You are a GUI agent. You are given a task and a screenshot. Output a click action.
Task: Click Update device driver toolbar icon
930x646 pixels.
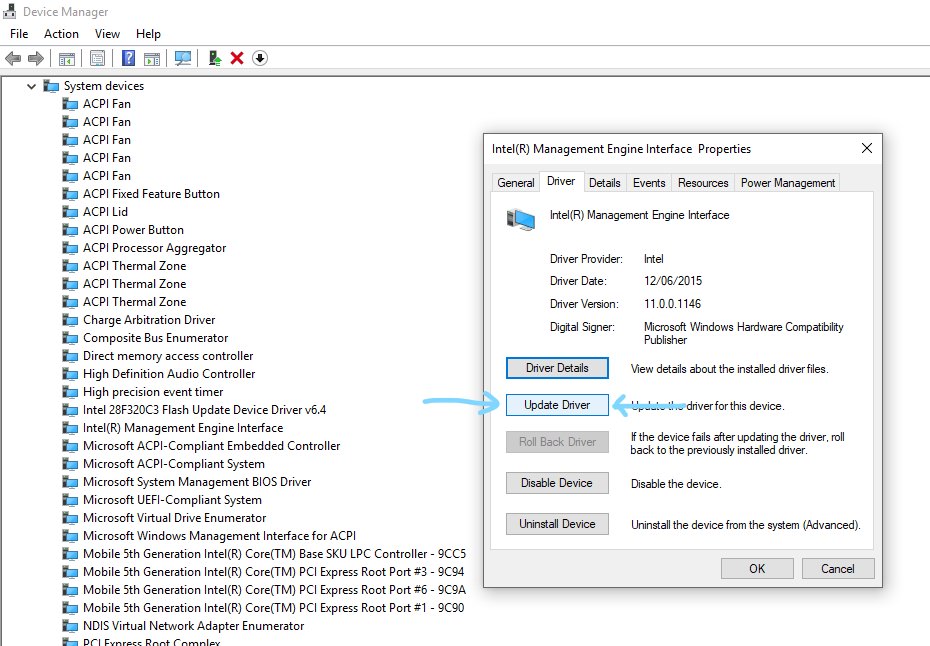[x=215, y=58]
